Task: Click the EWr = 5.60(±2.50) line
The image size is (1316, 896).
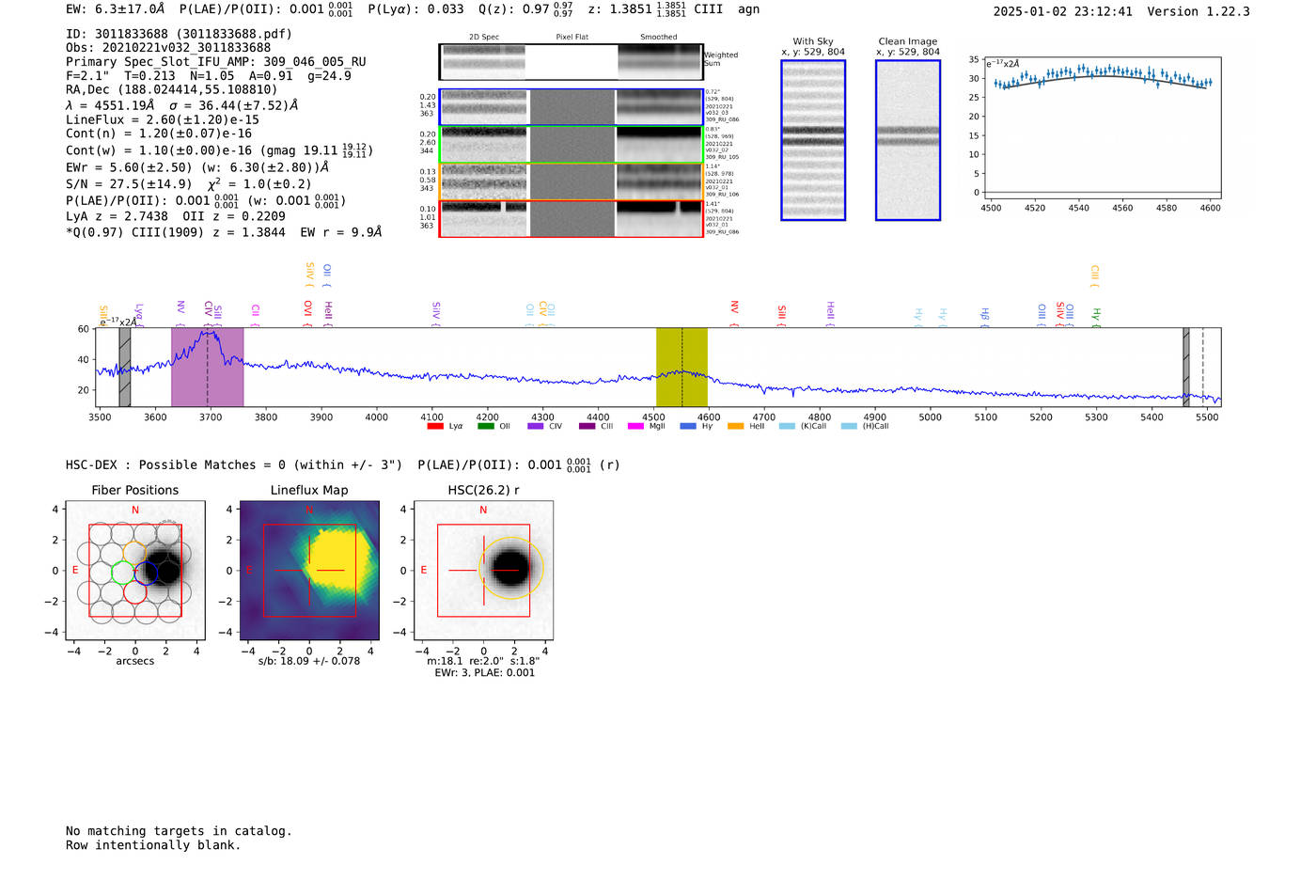Action: 197,167
